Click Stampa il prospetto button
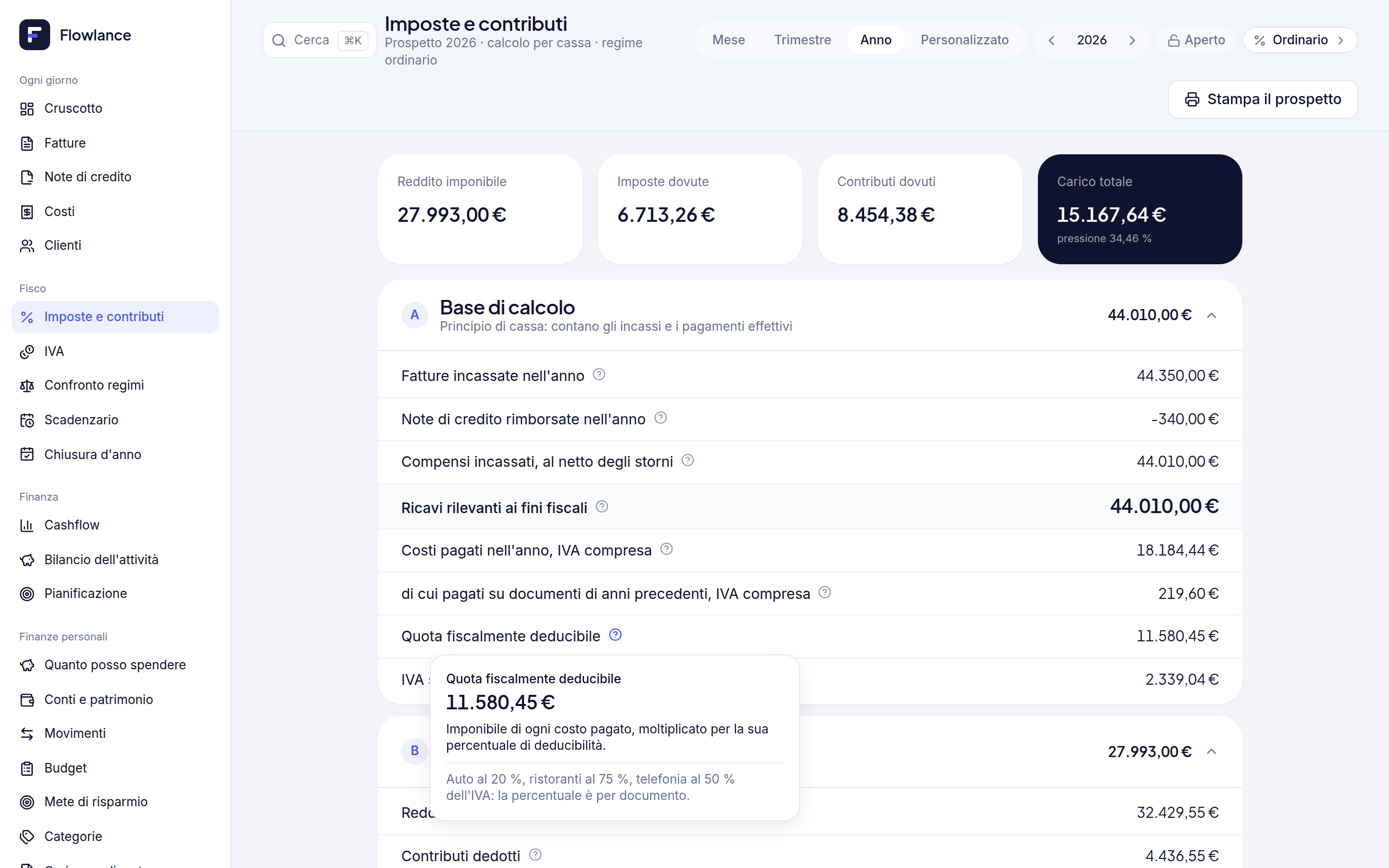The height and width of the screenshot is (868, 1389). point(1263,99)
